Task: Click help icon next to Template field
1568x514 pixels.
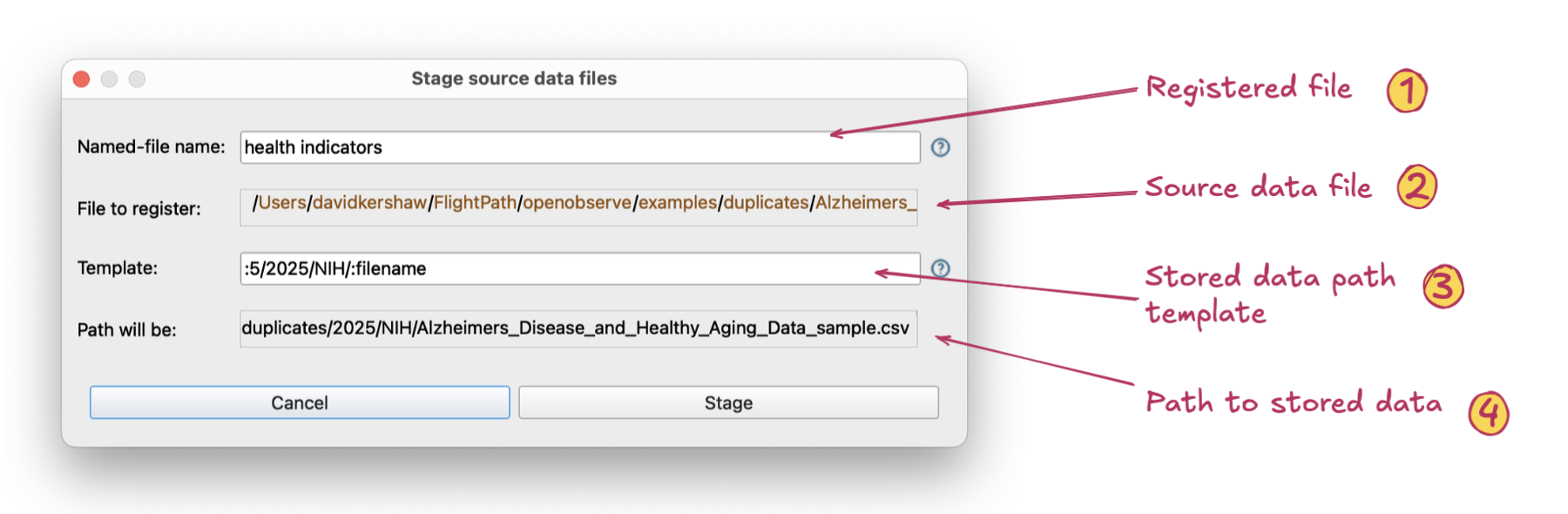Action: pyautogui.click(x=940, y=268)
